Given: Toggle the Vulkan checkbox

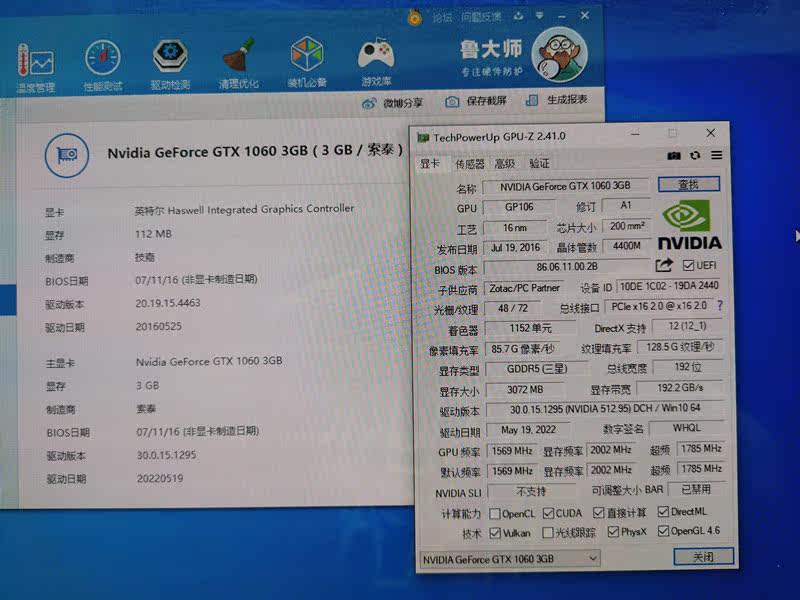Looking at the screenshot, I should (495, 533).
